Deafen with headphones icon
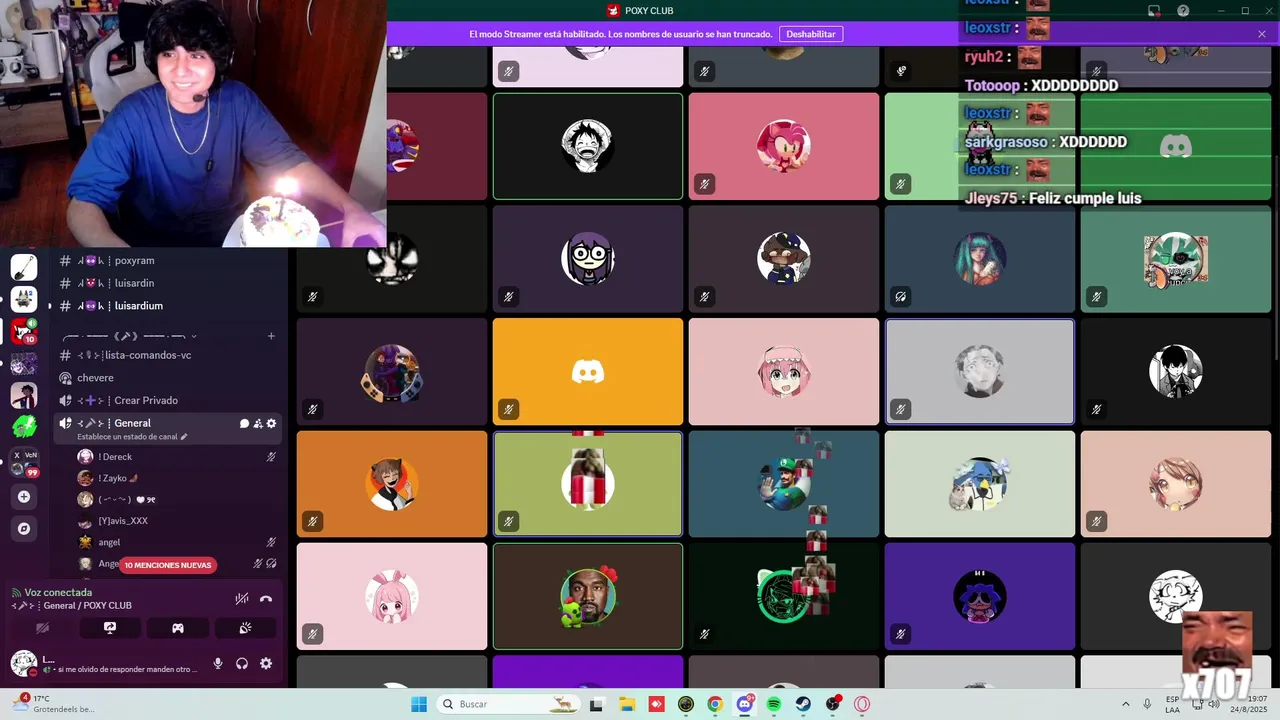The height and width of the screenshot is (720, 1280). pos(242,663)
